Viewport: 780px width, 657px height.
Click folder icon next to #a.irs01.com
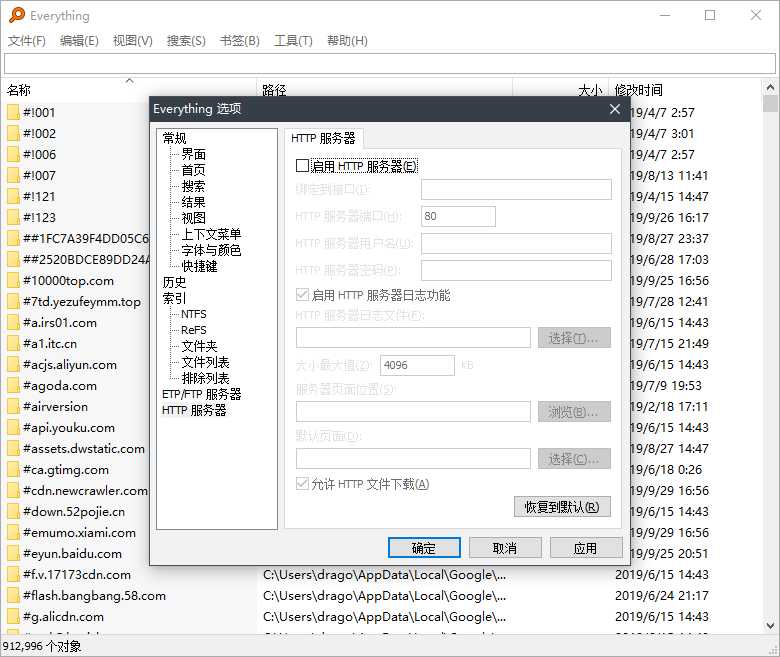tap(13, 322)
